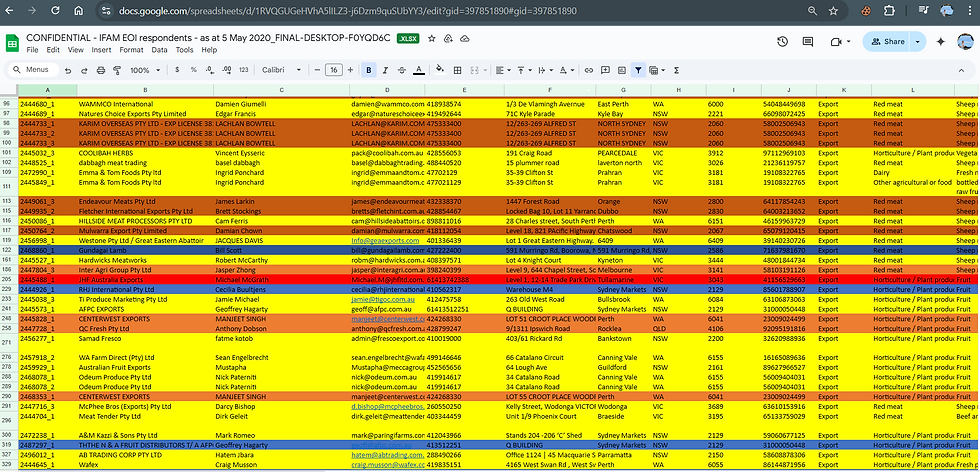Open the horizontal align dropdown

[x=503, y=70]
